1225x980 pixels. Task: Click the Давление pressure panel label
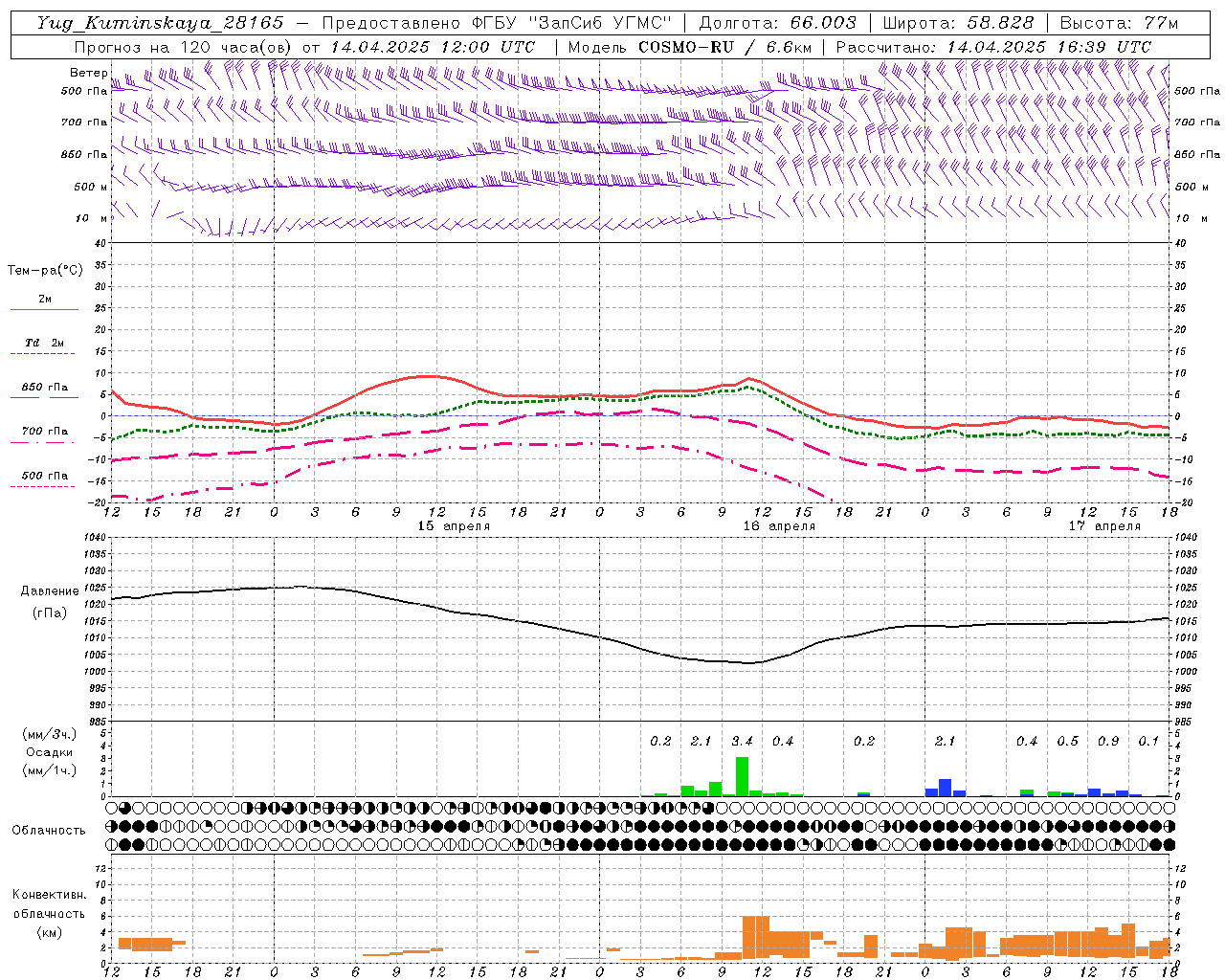tap(50, 591)
